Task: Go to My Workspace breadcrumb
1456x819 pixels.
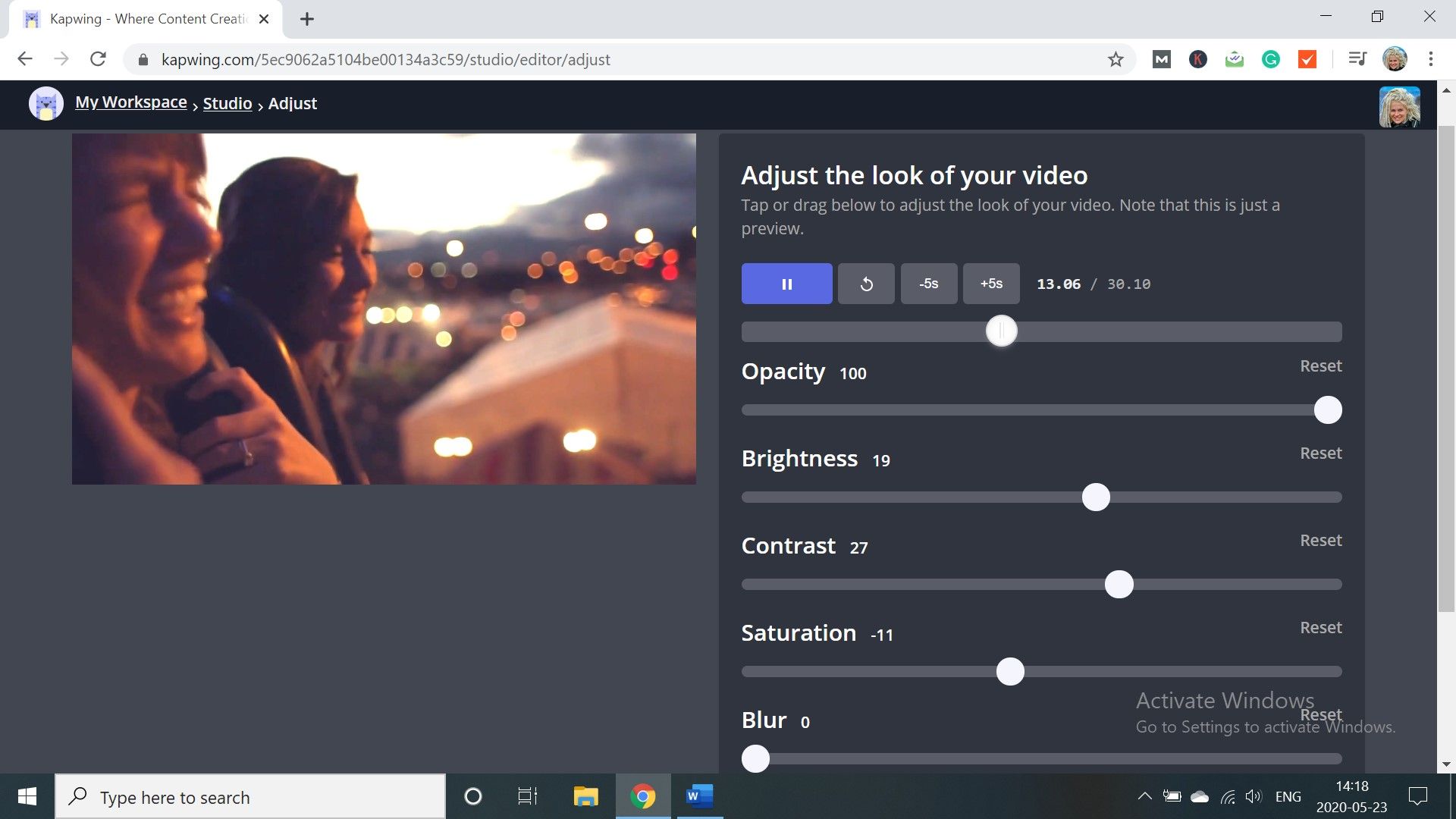Action: (x=130, y=102)
